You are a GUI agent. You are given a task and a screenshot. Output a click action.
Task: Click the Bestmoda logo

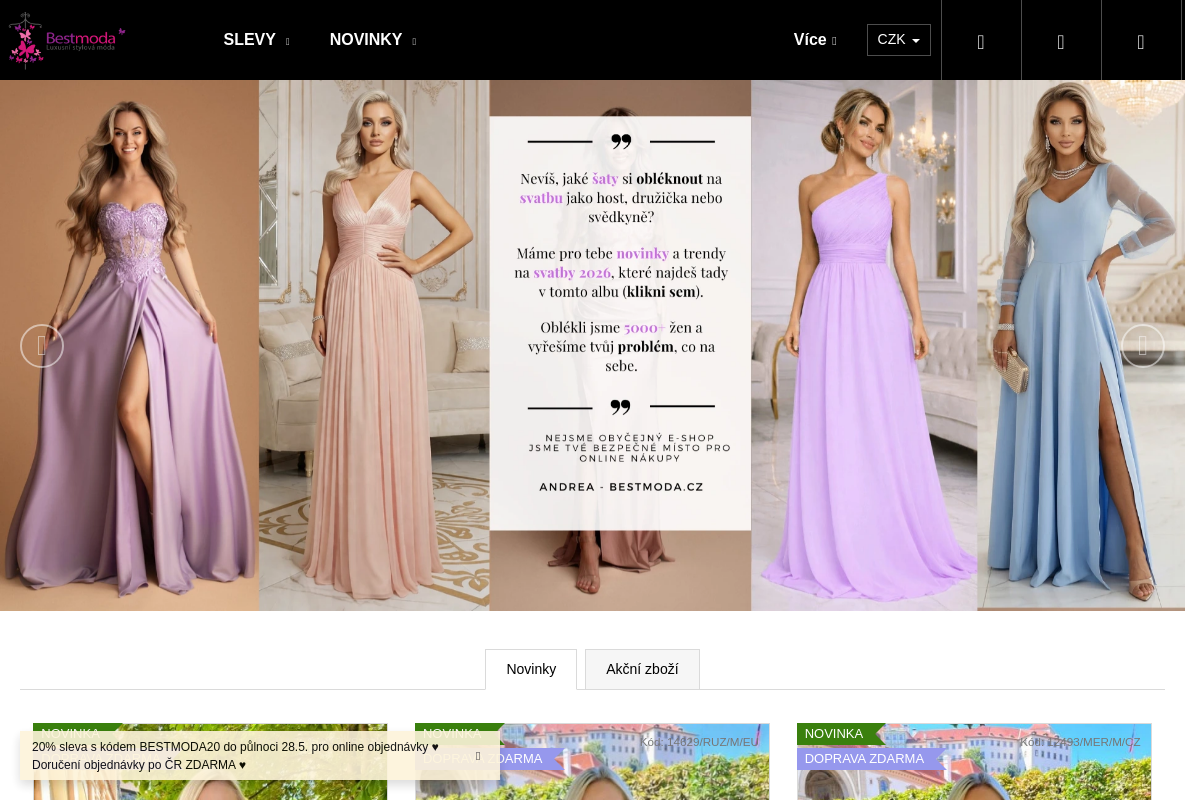(67, 40)
